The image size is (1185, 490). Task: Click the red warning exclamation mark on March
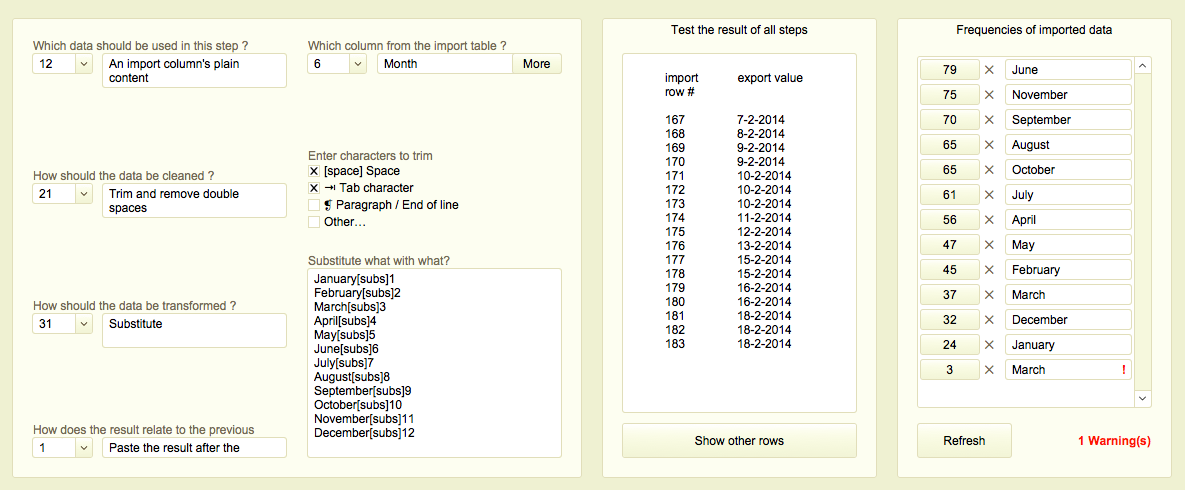pos(1124,370)
